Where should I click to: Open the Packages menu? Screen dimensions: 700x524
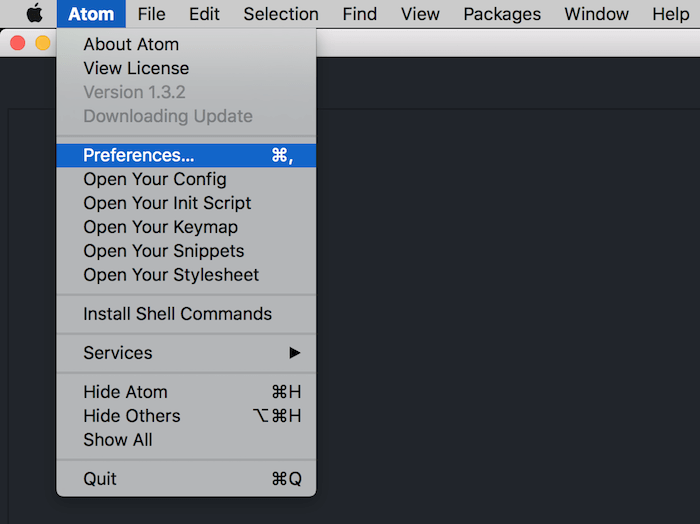point(502,14)
